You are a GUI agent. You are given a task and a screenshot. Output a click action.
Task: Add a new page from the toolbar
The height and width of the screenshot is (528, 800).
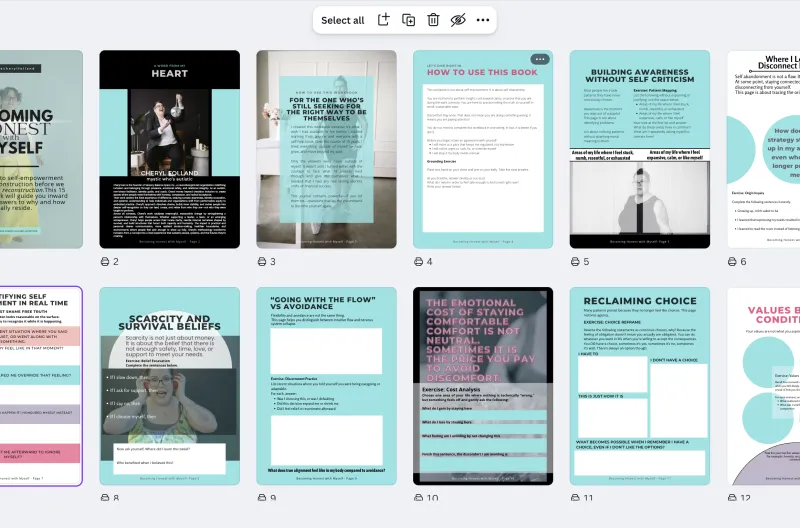tap(383, 20)
